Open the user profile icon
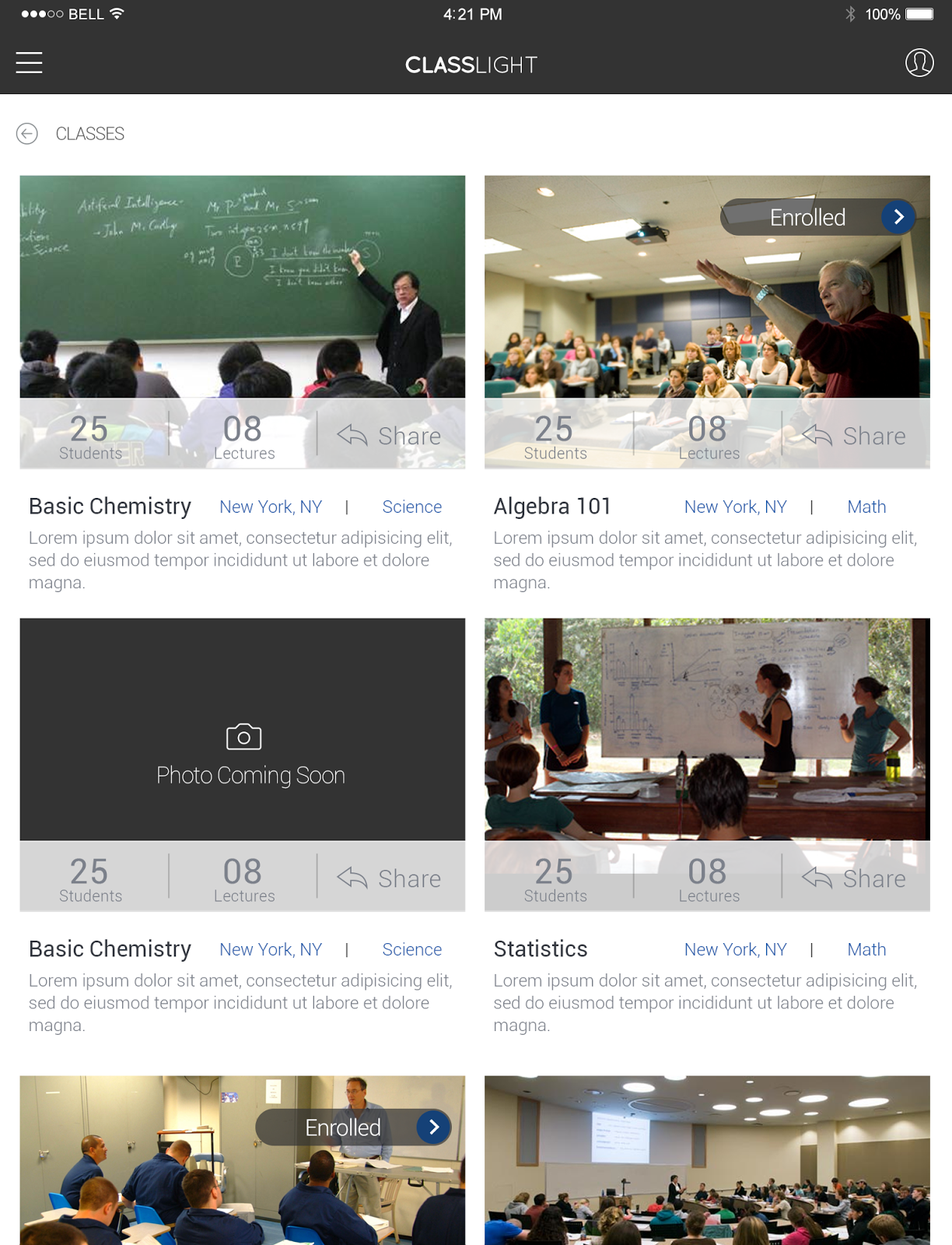952x1245 pixels. click(x=919, y=62)
